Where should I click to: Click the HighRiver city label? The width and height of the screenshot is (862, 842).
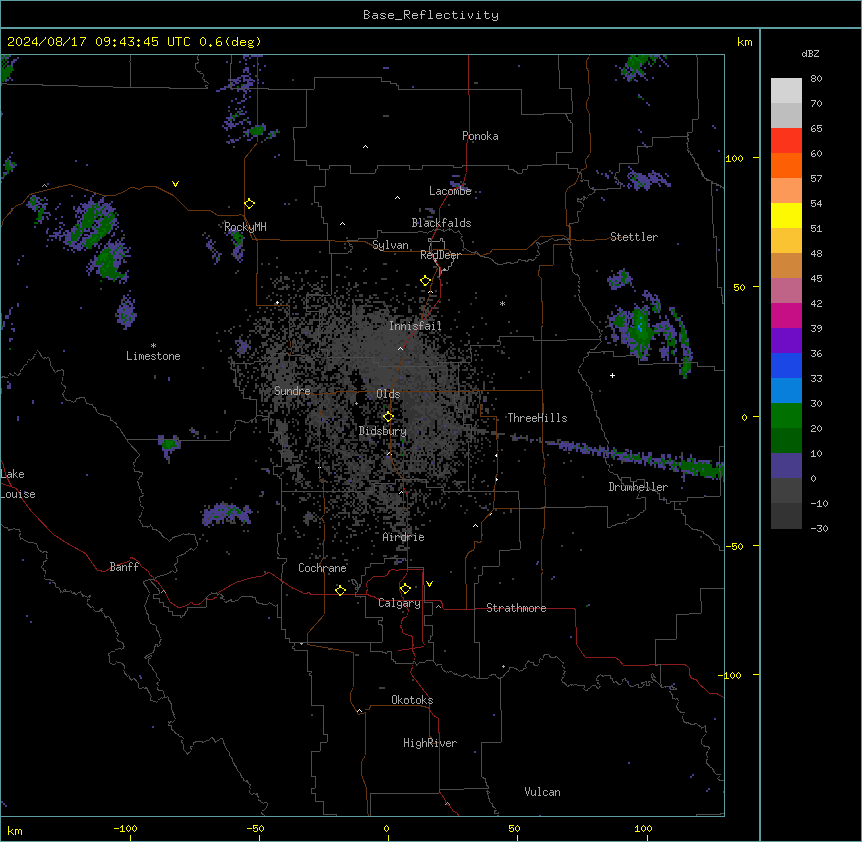point(430,743)
